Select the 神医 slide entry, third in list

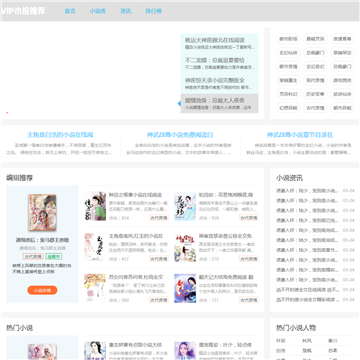(219, 83)
